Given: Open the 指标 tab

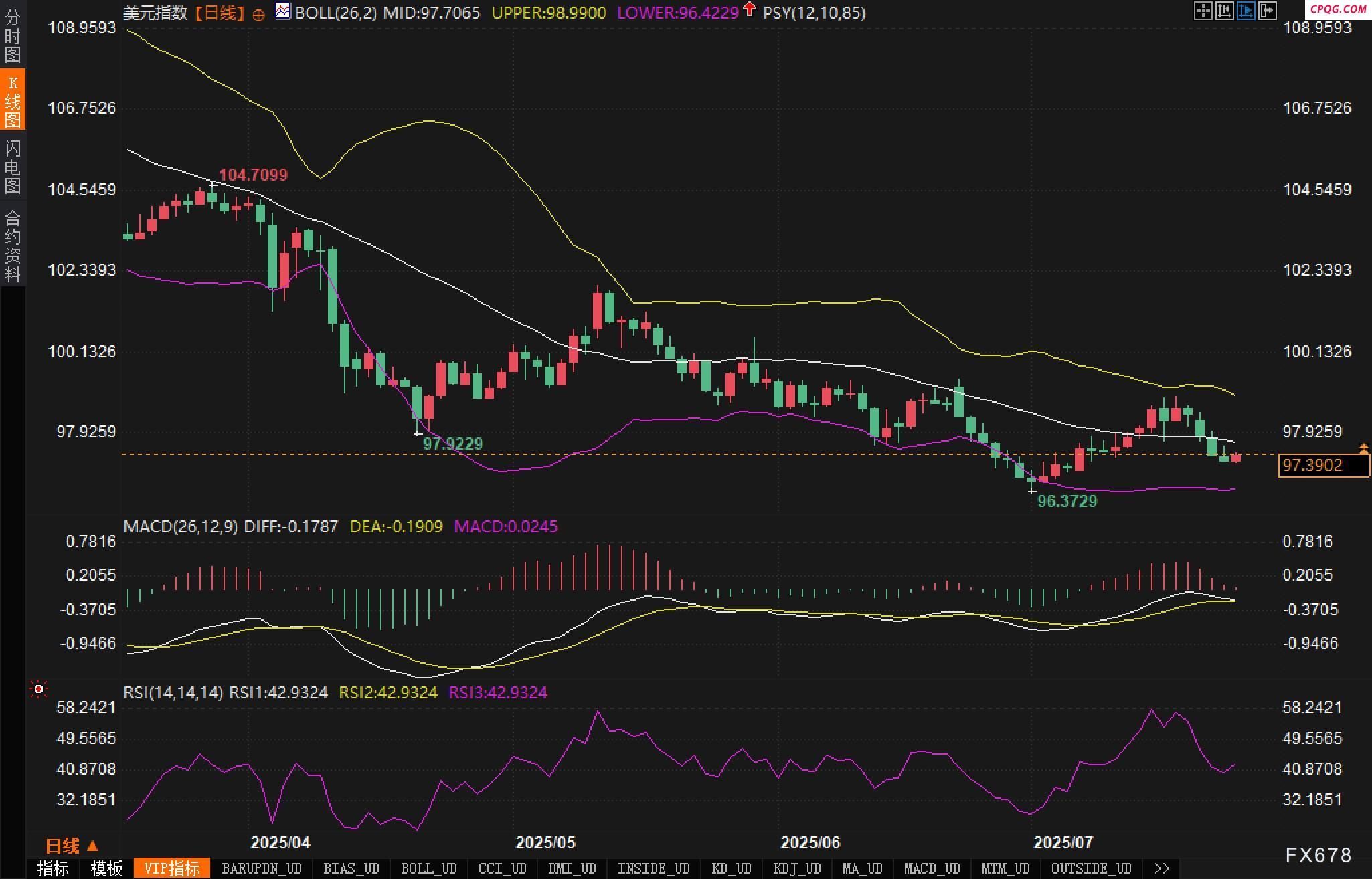Looking at the screenshot, I should 53,868.
